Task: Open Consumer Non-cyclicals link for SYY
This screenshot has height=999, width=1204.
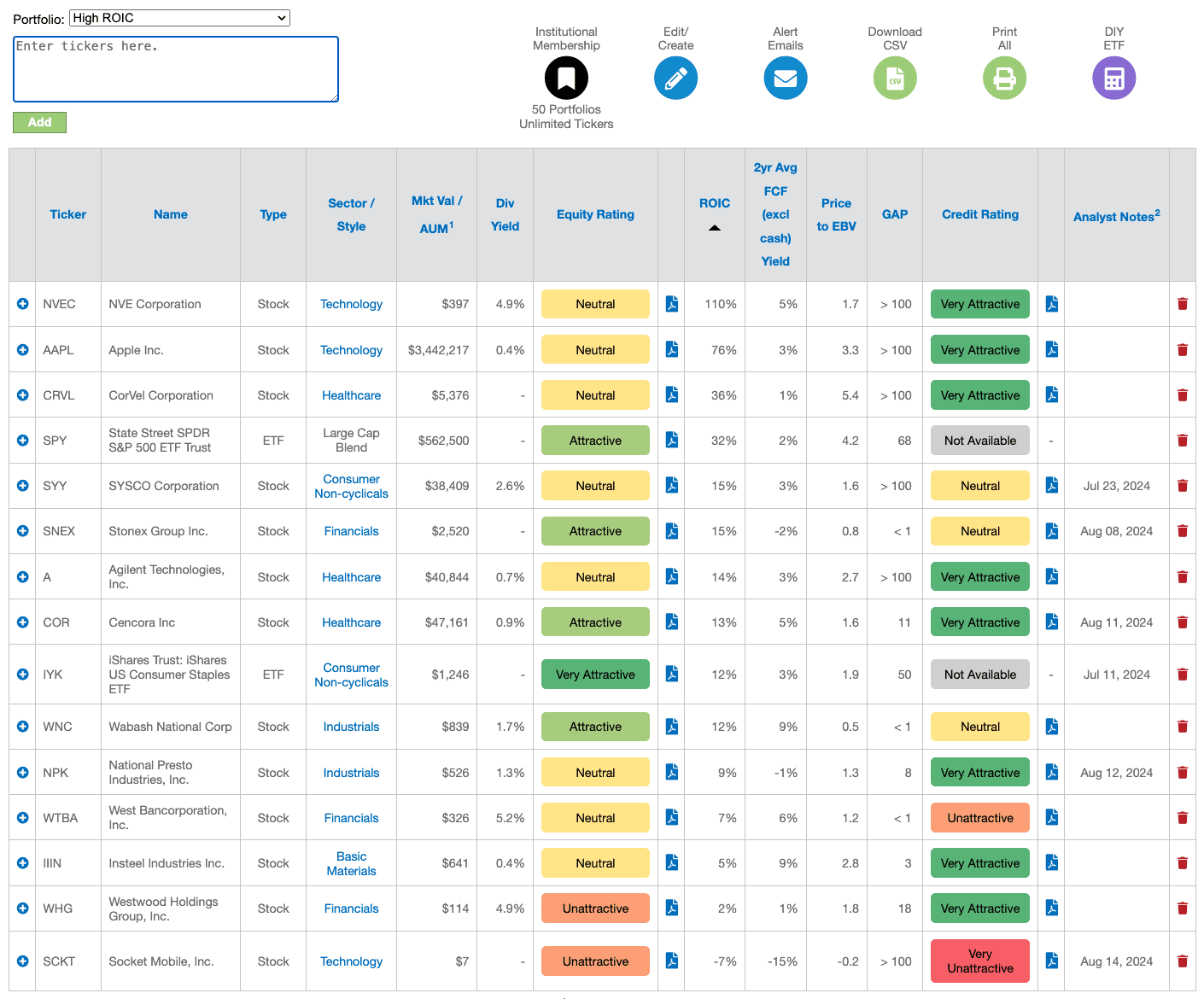Action: point(351,486)
